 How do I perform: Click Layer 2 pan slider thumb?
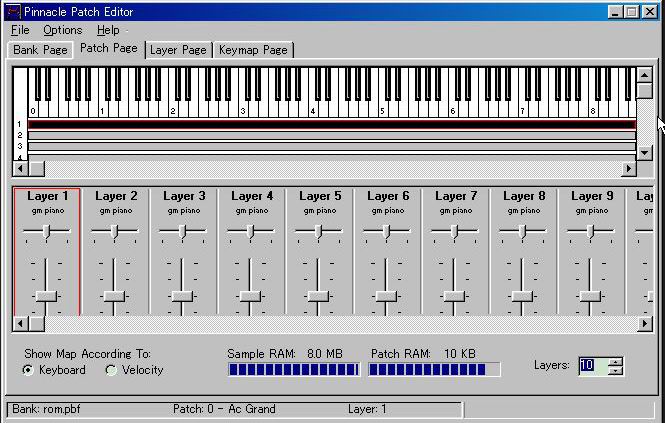tap(115, 231)
